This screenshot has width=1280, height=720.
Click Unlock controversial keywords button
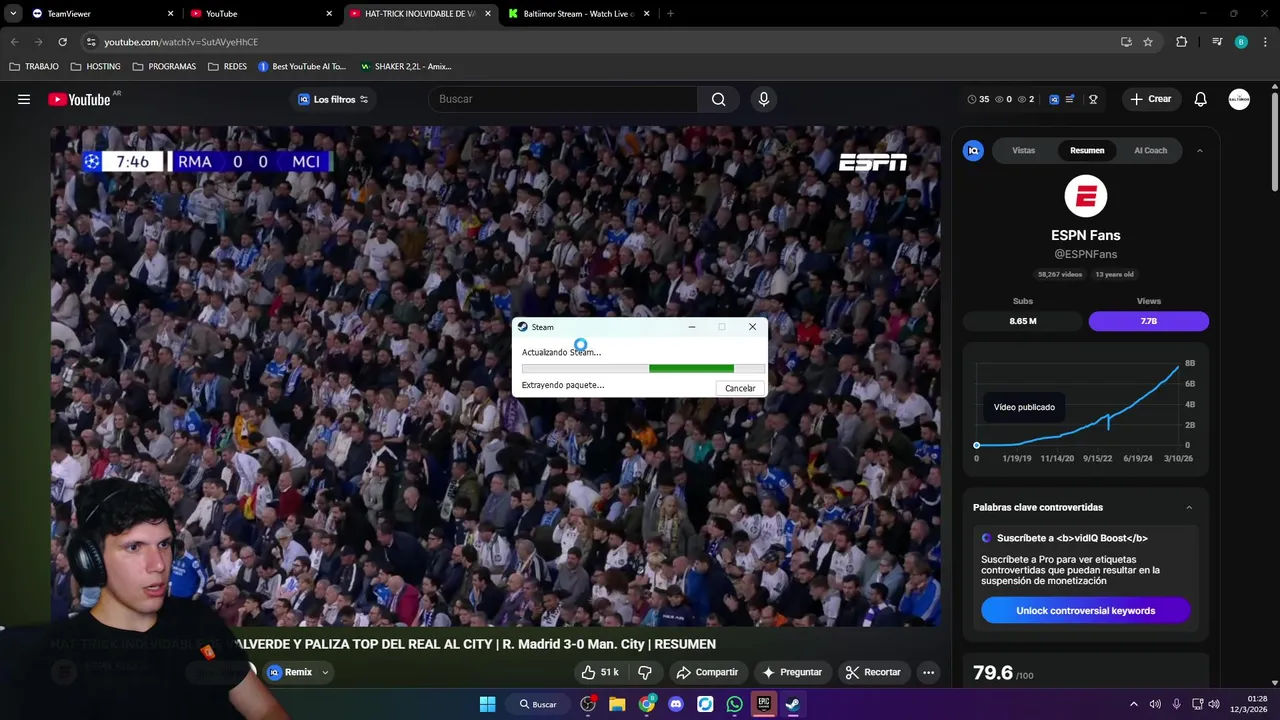[x=1085, y=611]
